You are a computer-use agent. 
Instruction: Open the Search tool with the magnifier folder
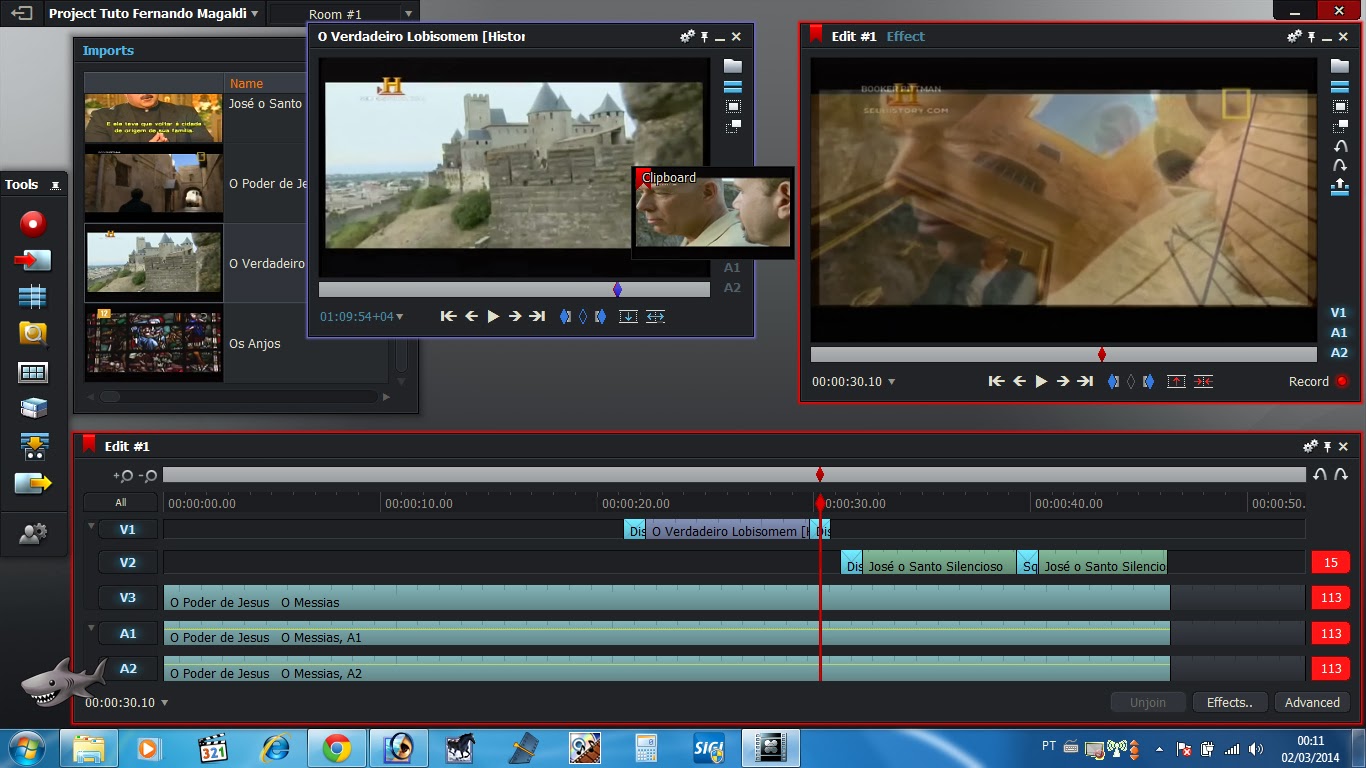[33, 334]
